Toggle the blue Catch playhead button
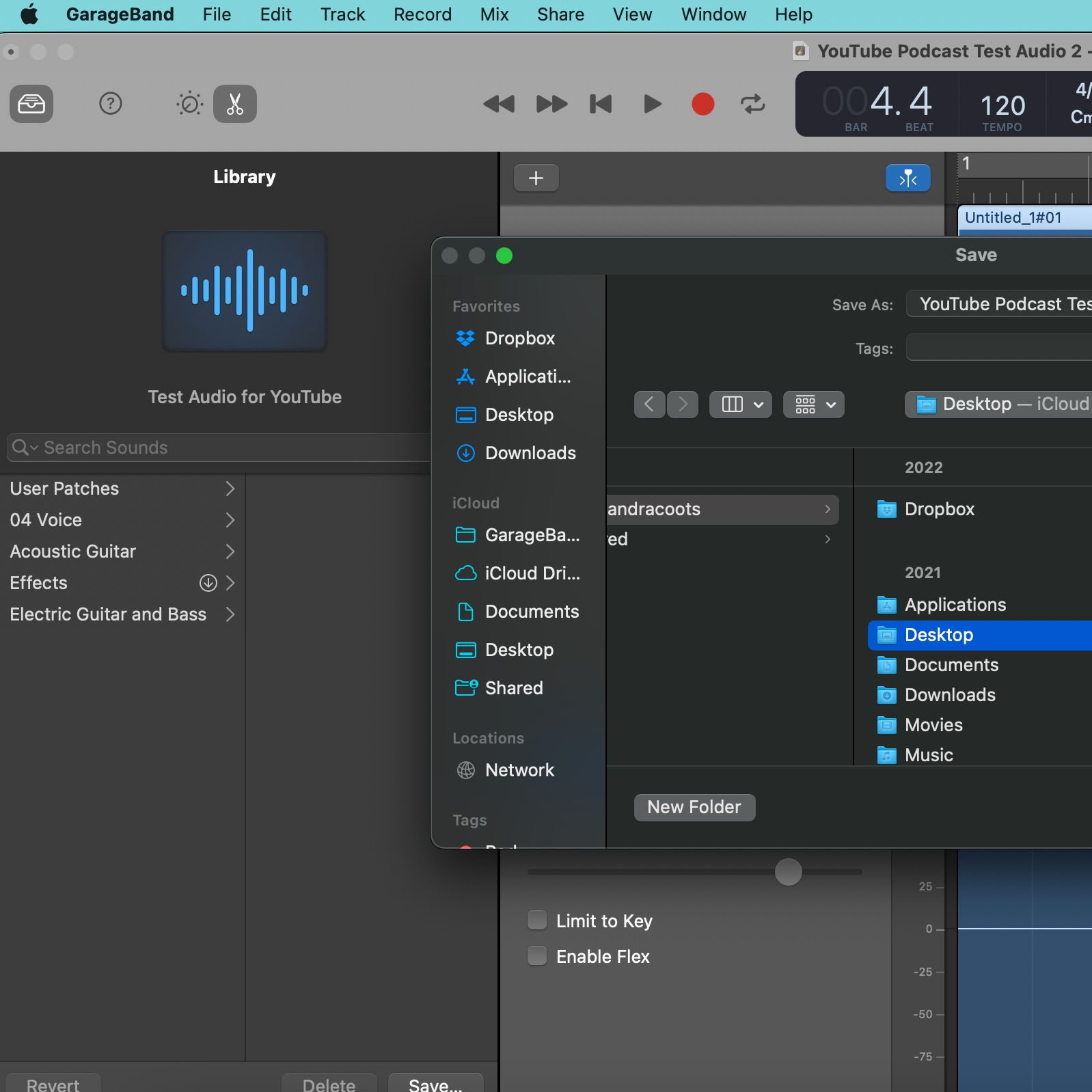 click(x=908, y=178)
